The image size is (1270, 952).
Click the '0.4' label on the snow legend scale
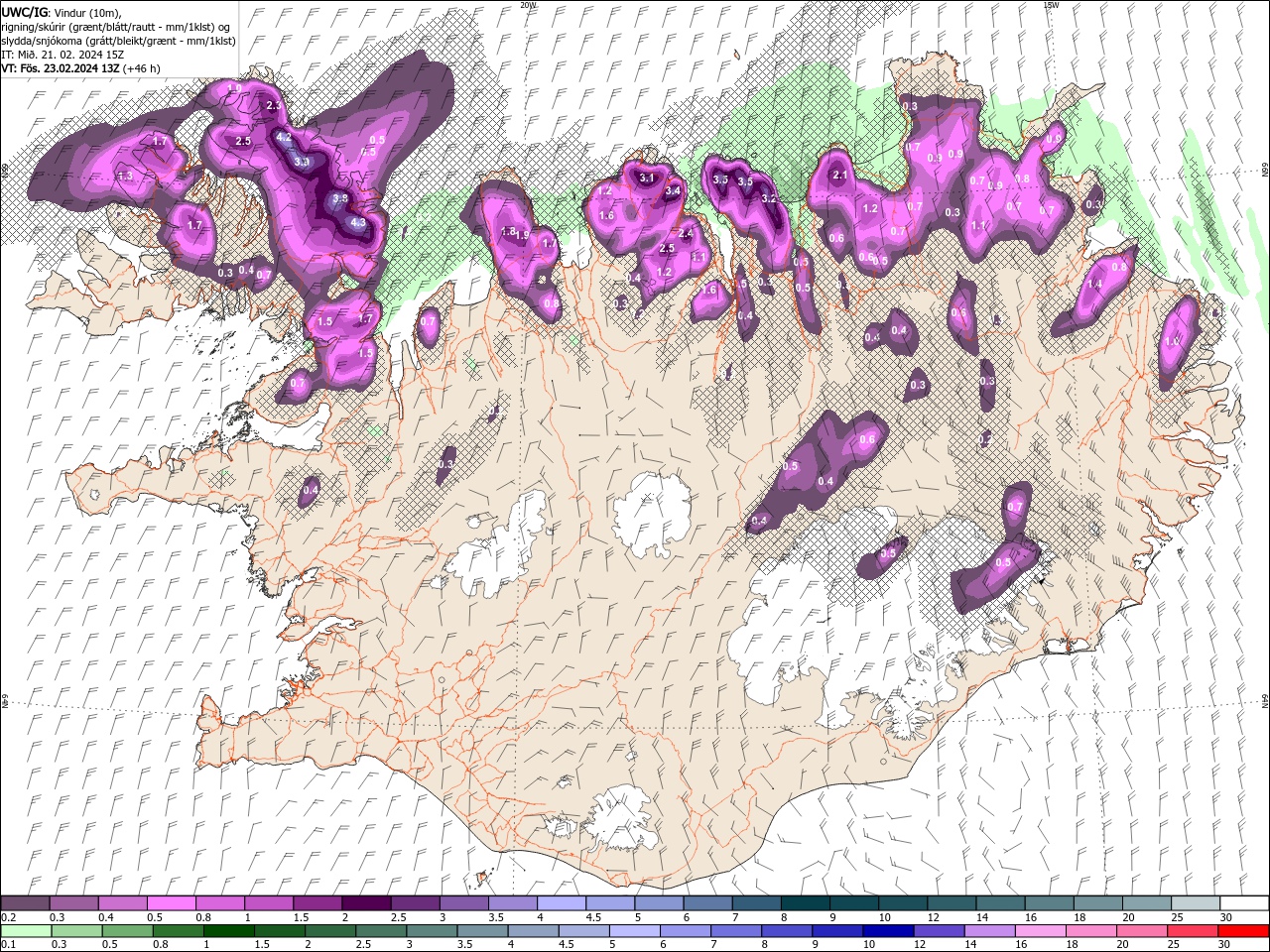pyautogui.click(x=105, y=918)
